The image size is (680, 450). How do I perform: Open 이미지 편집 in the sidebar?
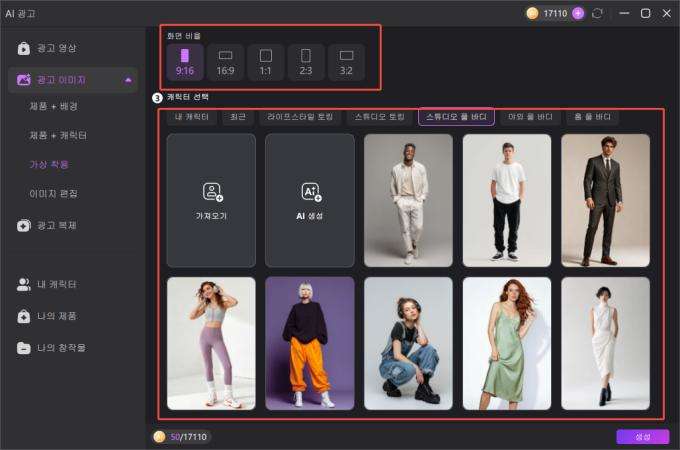pos(53,193)
